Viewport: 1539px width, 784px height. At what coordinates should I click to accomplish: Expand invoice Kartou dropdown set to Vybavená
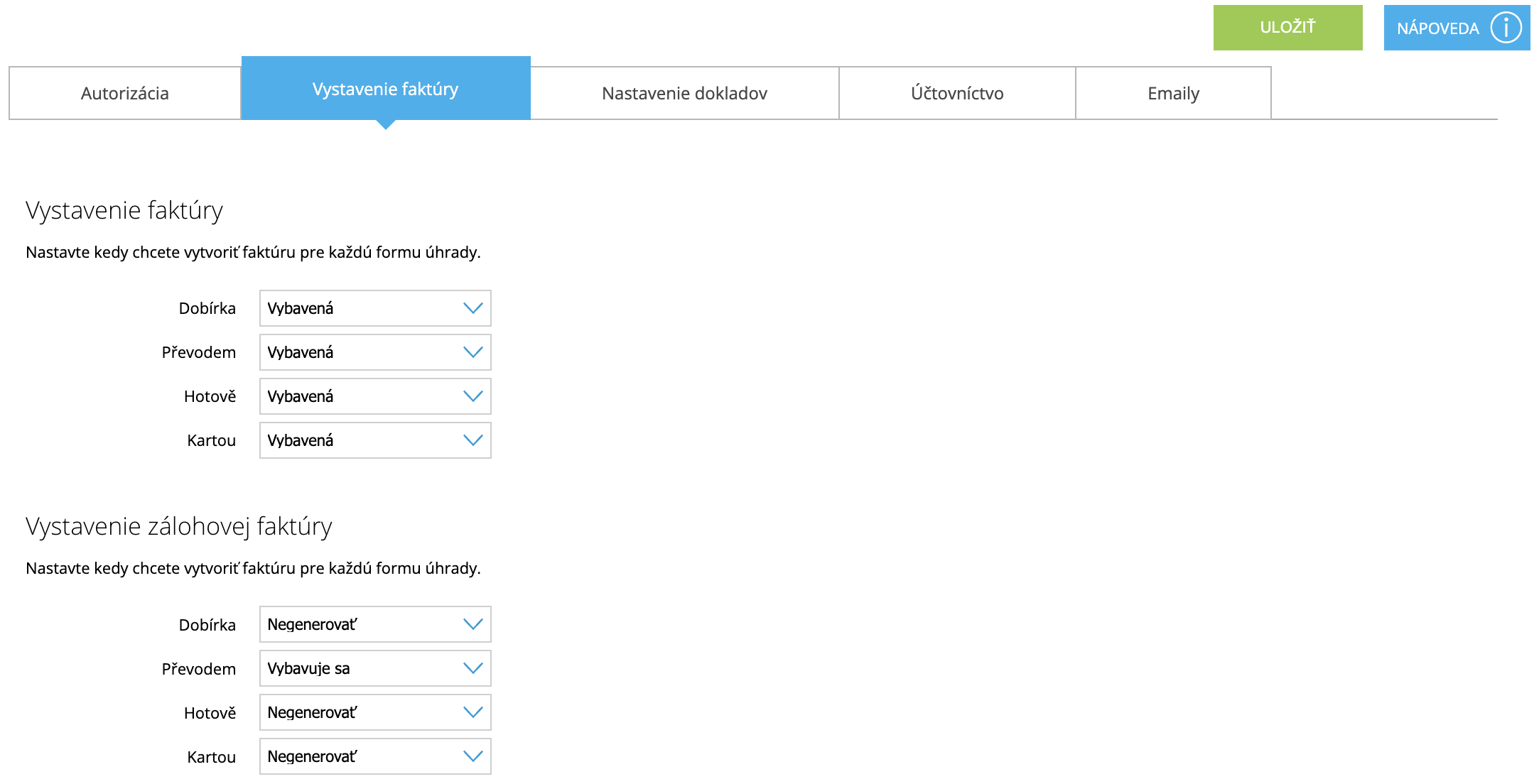375,440
